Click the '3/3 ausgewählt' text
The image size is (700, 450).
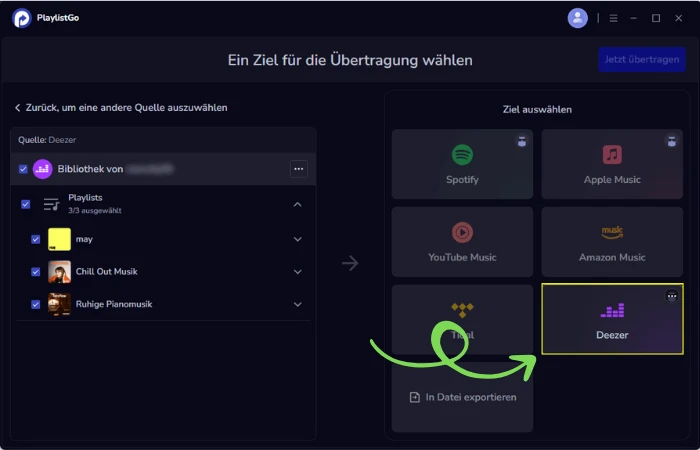[95, 211]
